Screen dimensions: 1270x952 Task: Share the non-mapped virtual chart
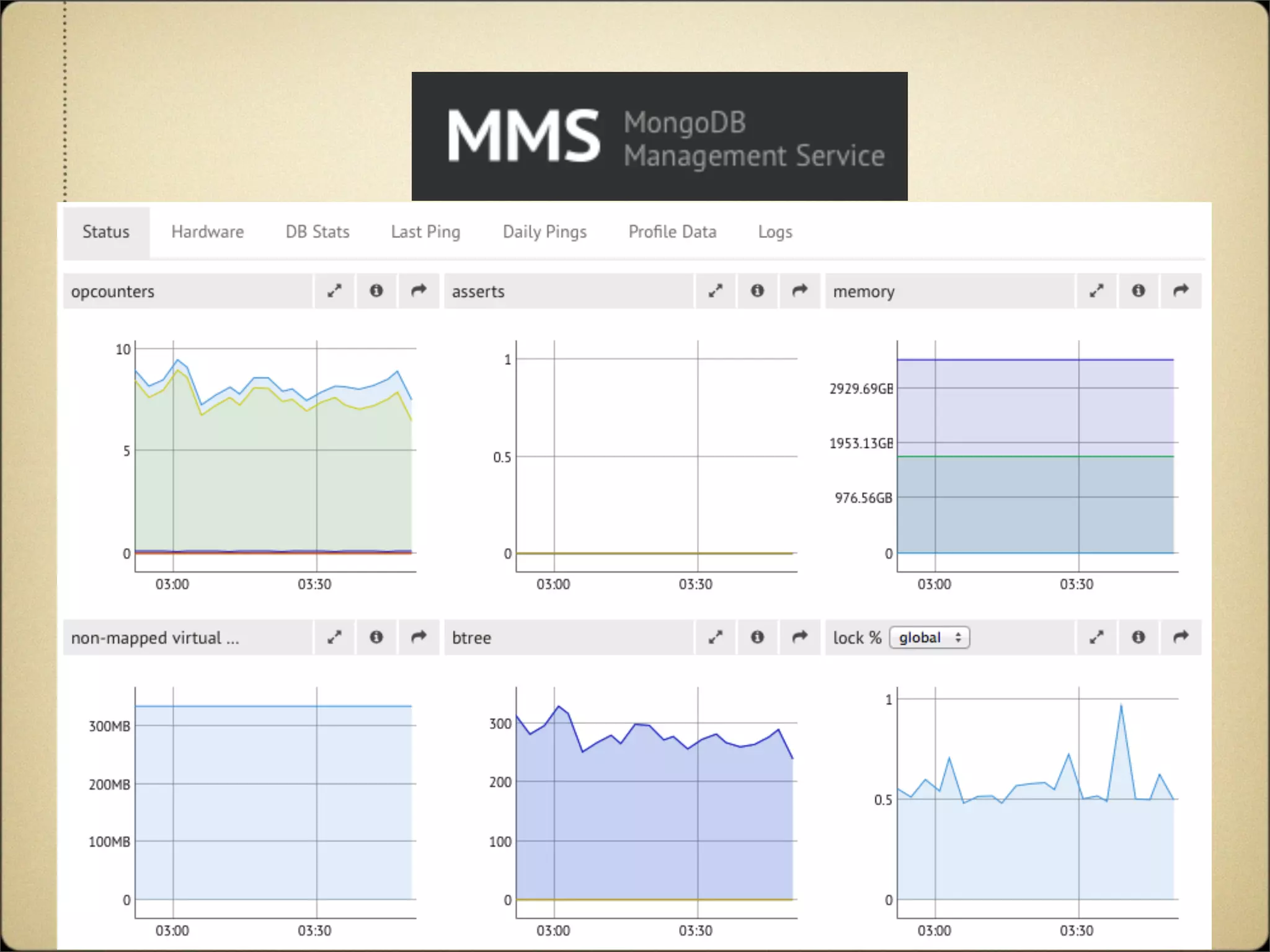click(x=419, y=637)
